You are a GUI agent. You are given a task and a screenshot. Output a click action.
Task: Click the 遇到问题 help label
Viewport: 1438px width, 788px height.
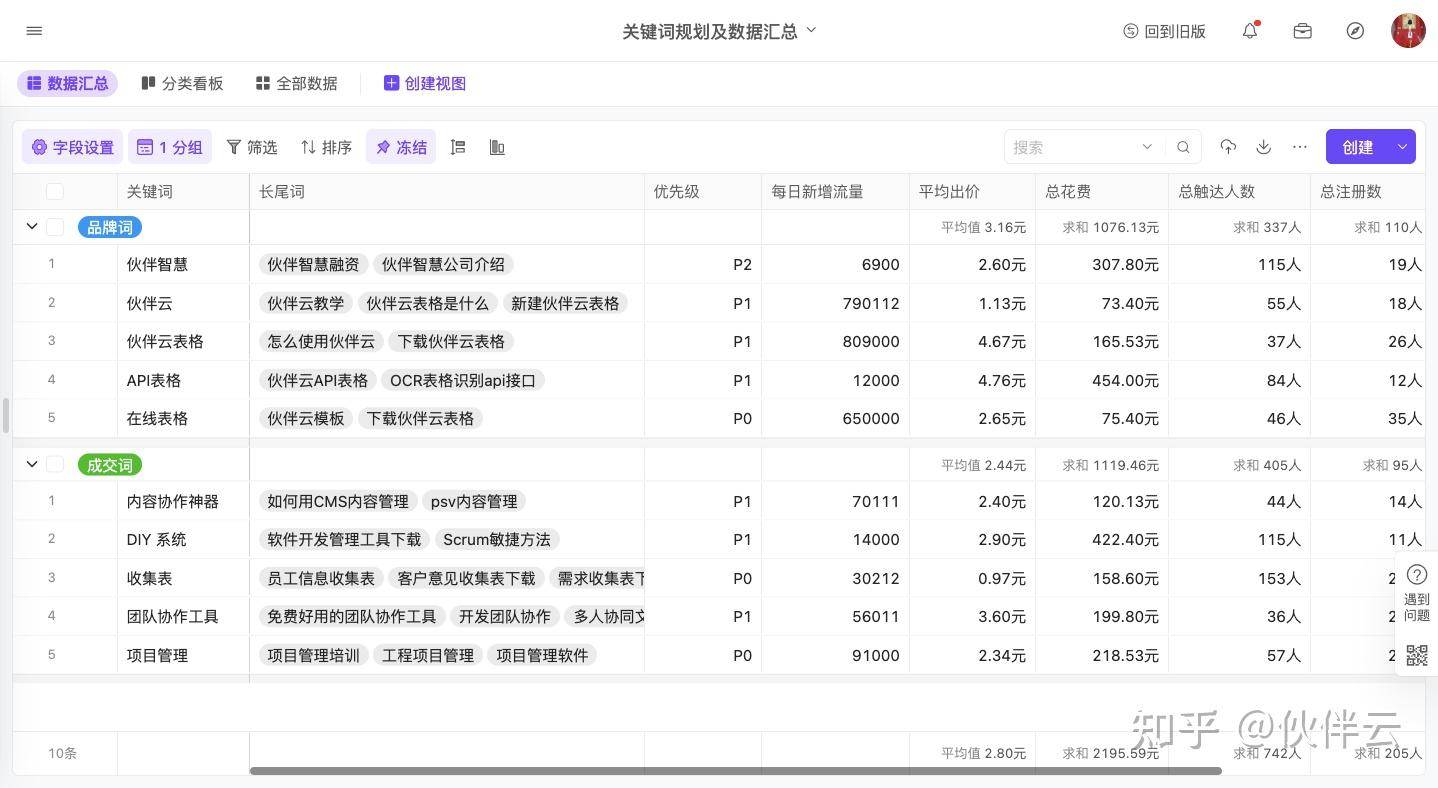(1416, 607)
